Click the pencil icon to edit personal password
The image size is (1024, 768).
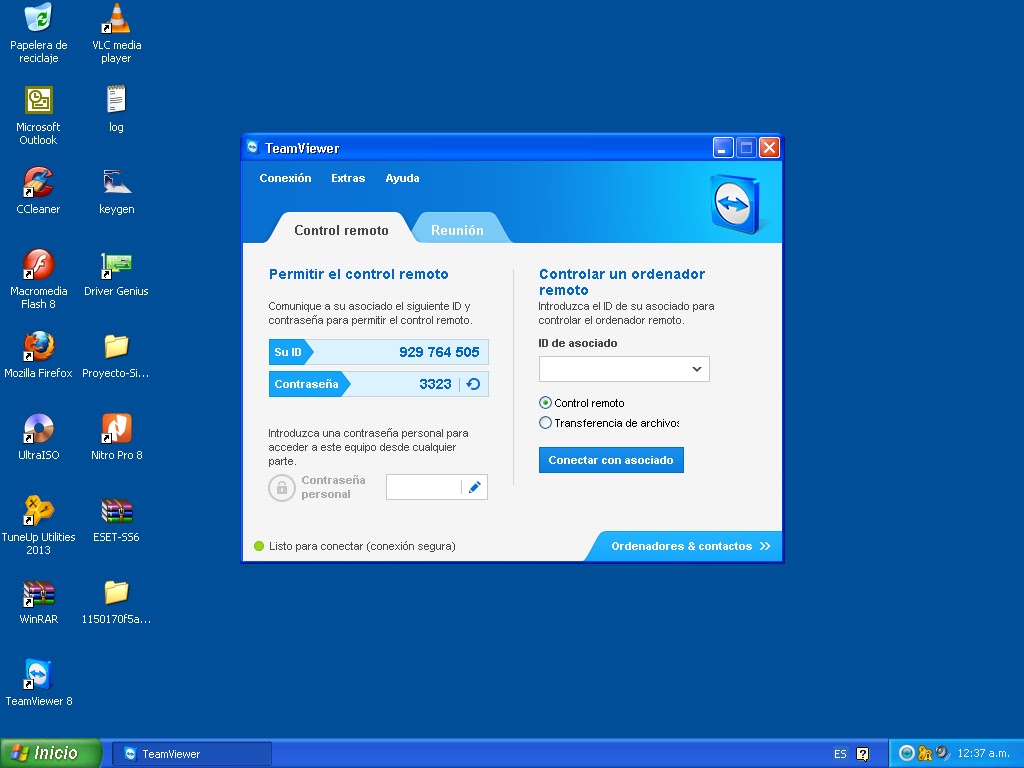tap(475, 487)
